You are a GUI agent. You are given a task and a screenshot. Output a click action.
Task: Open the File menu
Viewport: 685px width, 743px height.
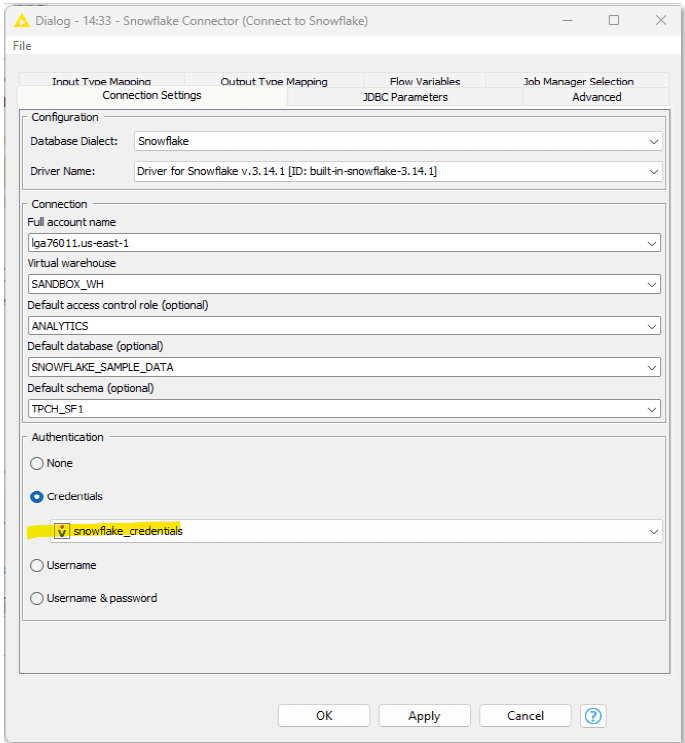(22, 46)
